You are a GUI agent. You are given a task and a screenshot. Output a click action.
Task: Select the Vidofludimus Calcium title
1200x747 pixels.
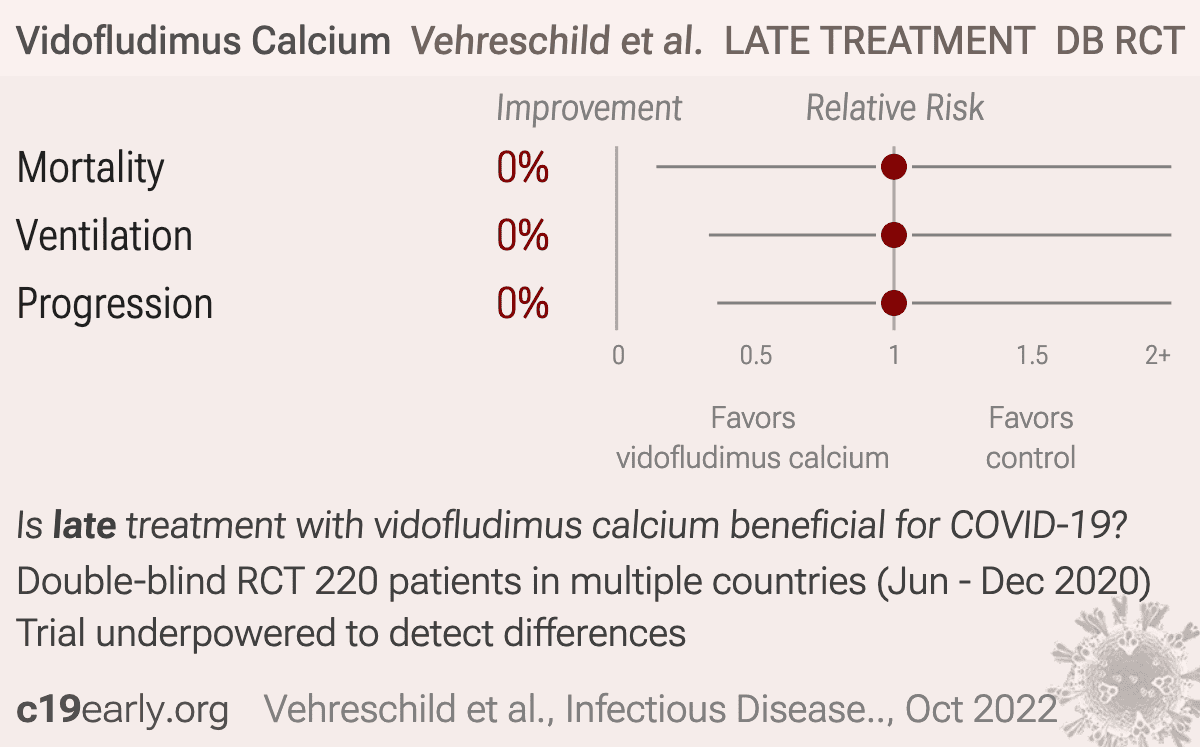tap(204, 41)
